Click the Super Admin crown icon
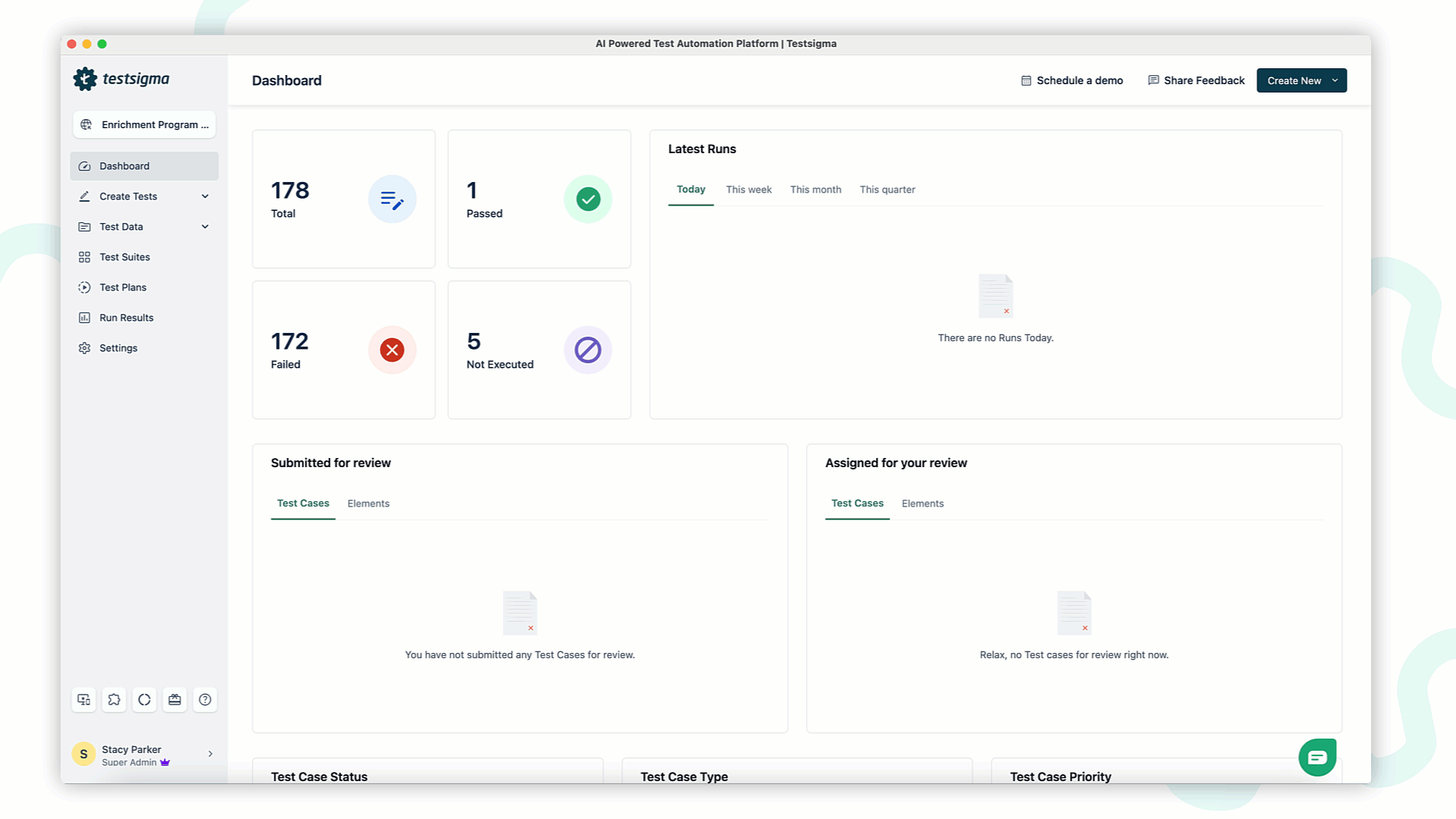 pos(165,763)
